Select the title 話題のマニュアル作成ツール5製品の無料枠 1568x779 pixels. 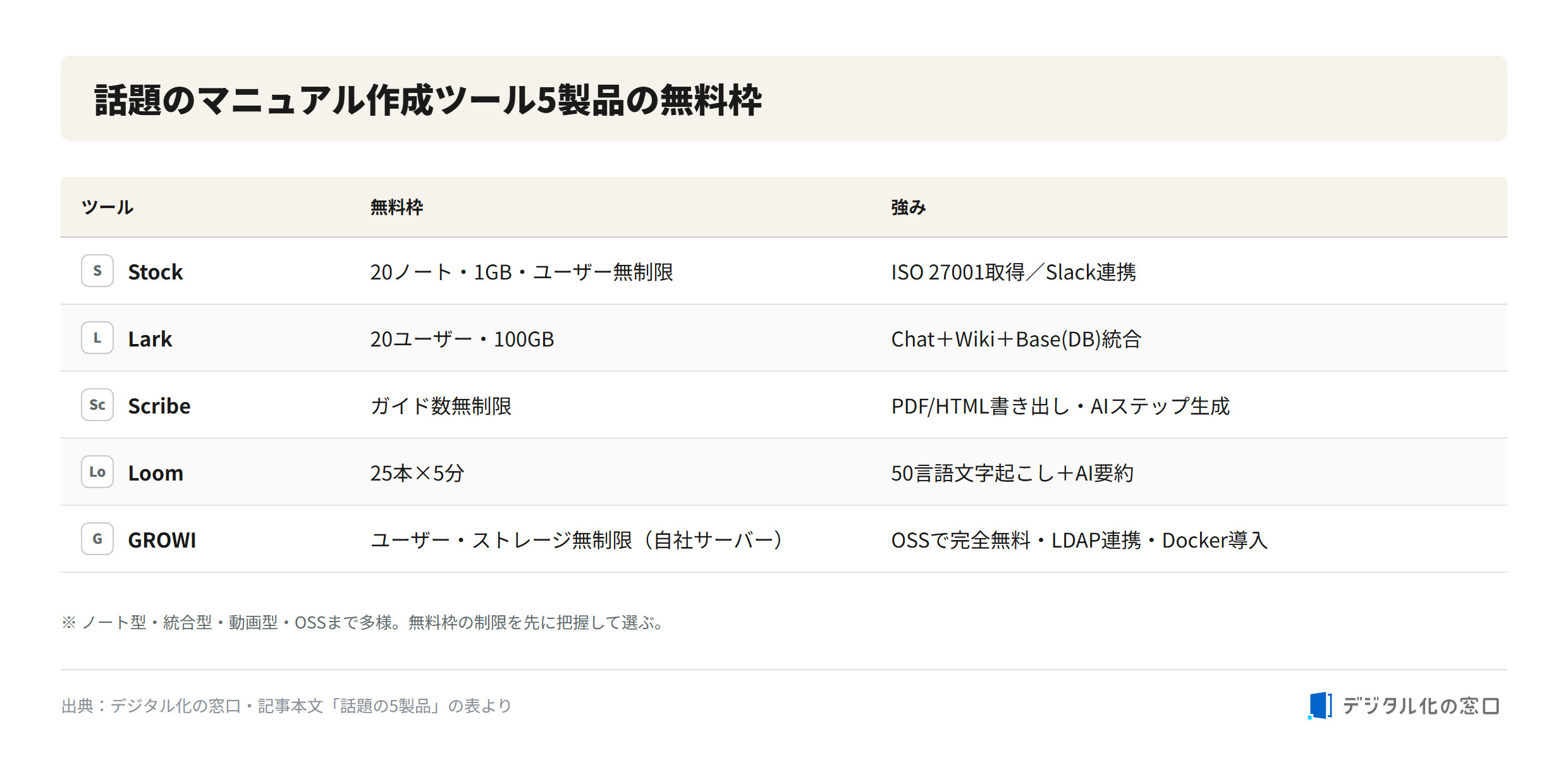428,100
